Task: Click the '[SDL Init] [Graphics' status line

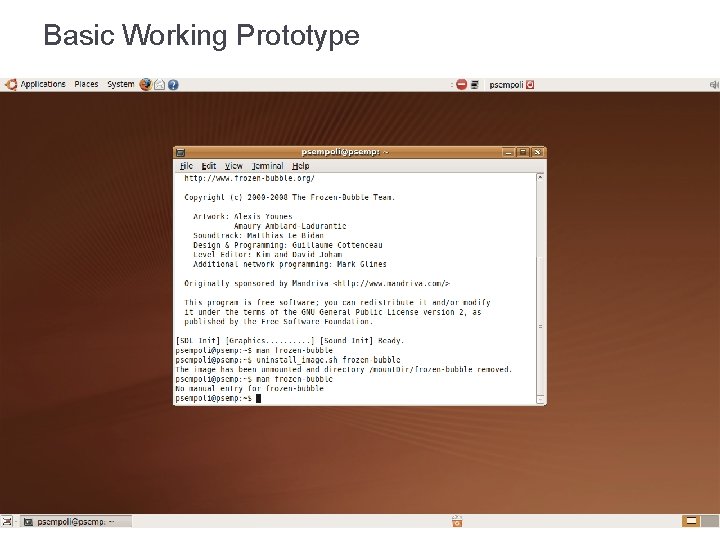Action: point(290,341)
